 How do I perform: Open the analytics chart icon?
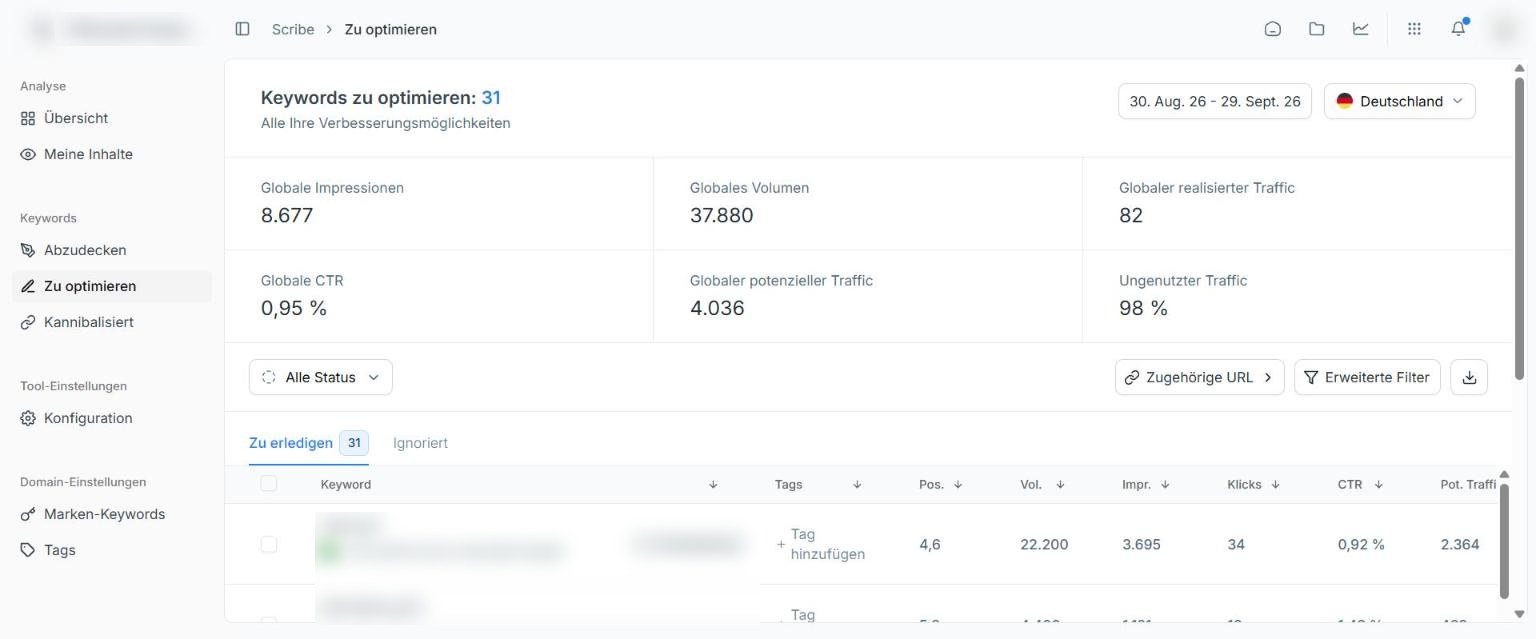(1361, 29)
